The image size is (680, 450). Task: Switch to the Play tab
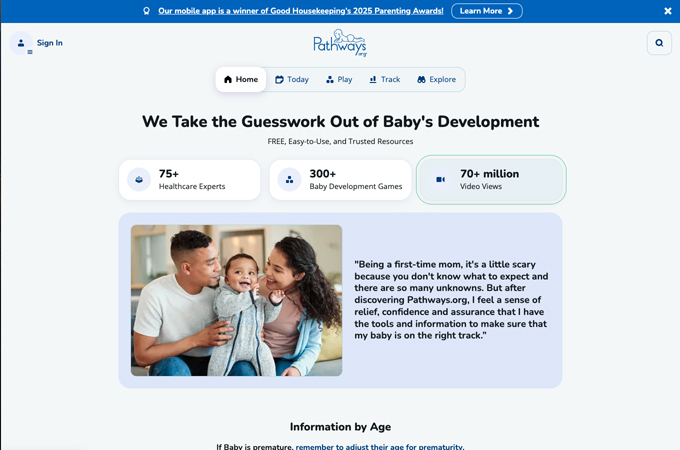coord(339,79)
